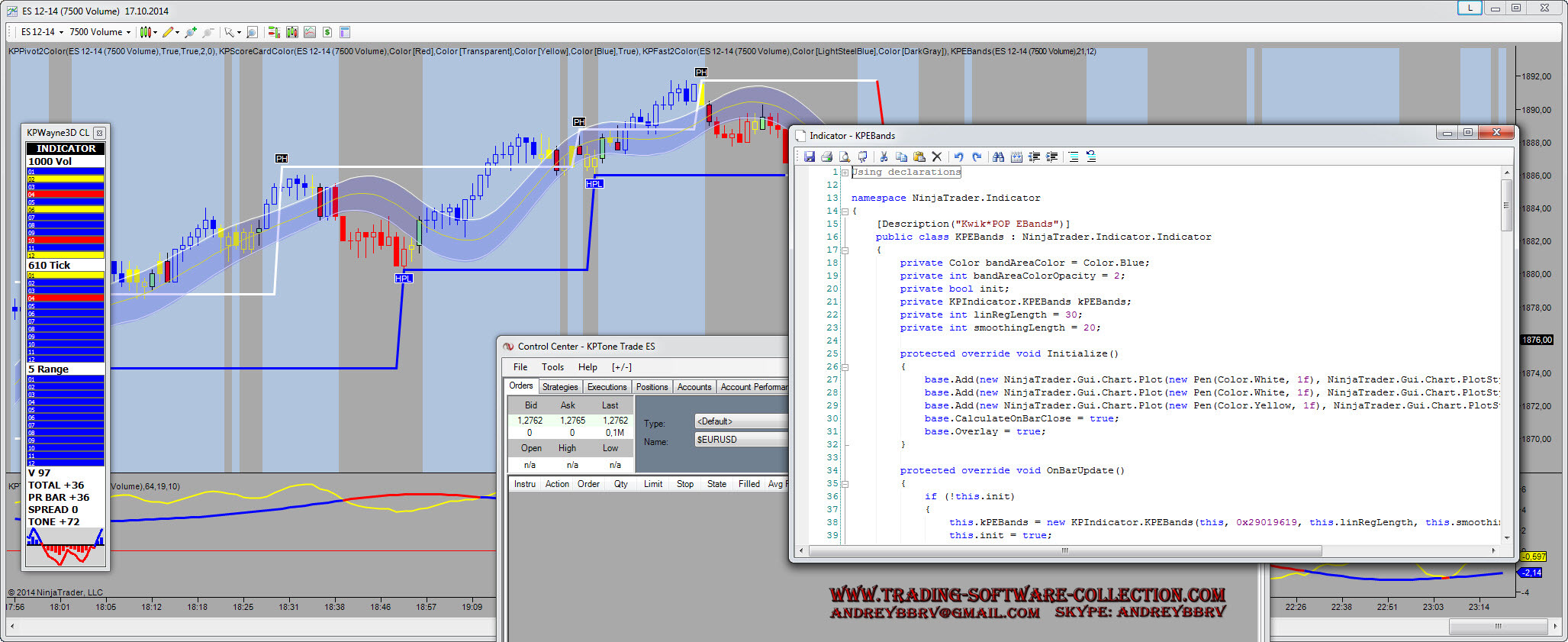The width and height of the screenshot is (1568, 642).
Task: Open the chart Data Box icon
Action: (x=253, y=32)
